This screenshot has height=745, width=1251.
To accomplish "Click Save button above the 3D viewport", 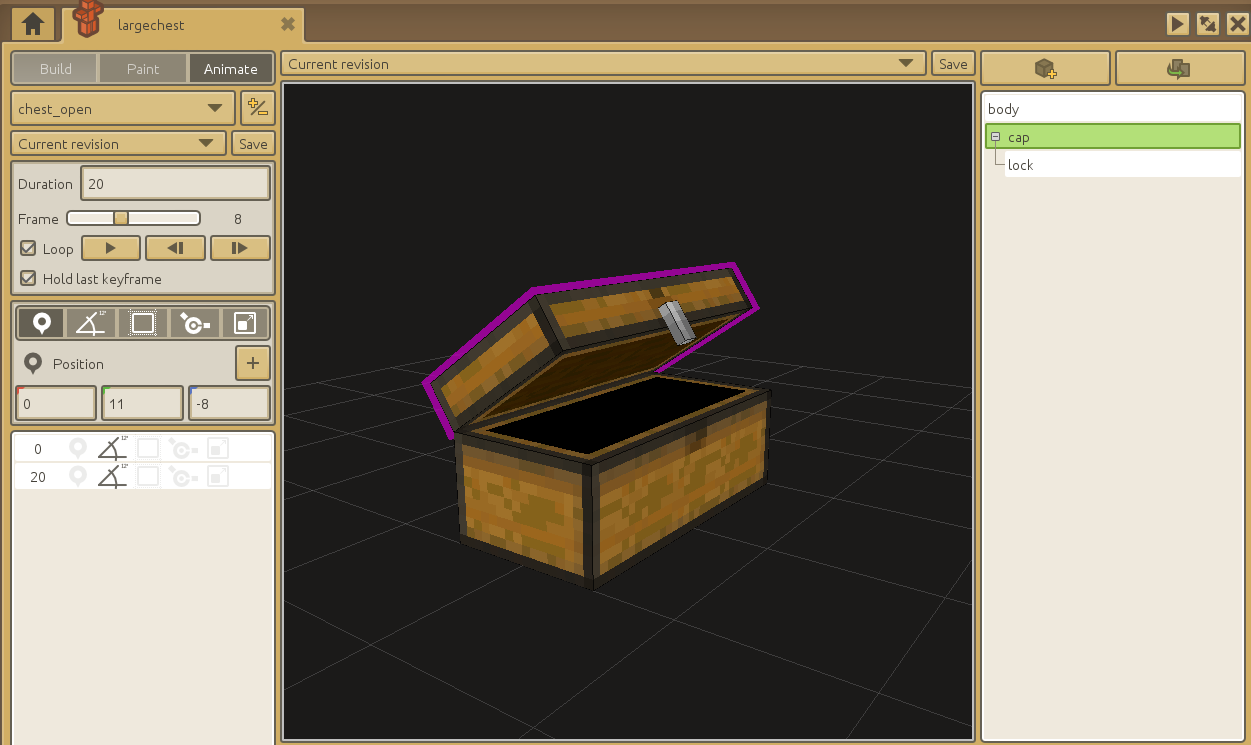I will coord(953,64).
